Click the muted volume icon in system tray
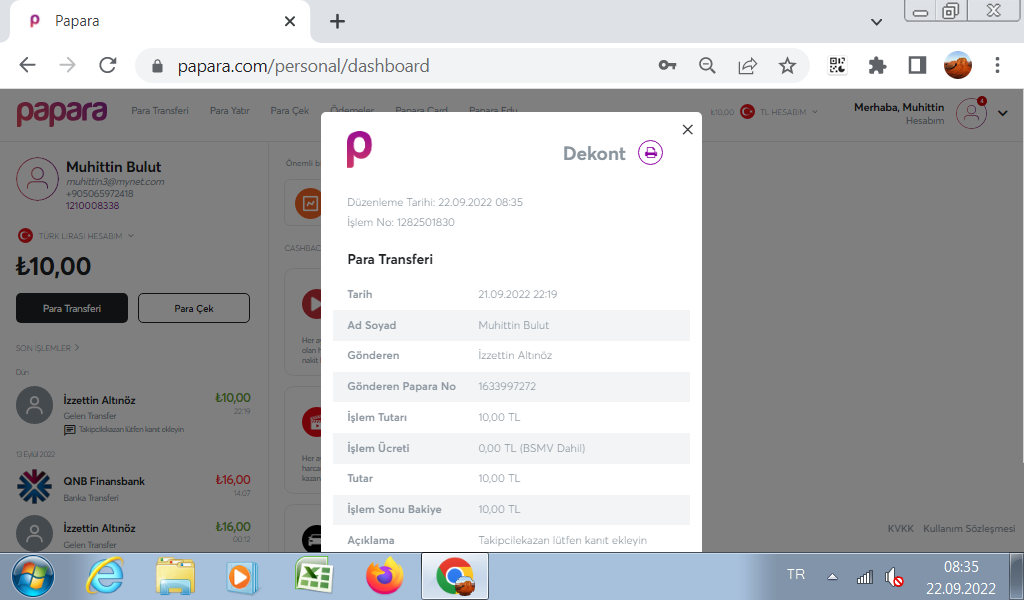 coord(893,577)
